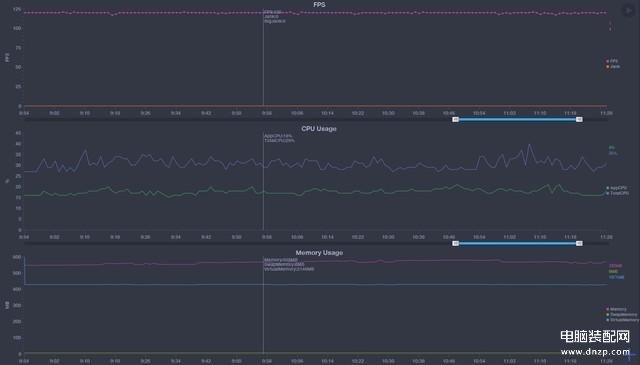Image resolution: width=640 pixels, height=365 pixels.
Task: Click right handle of CPU range slider
Action: [579, 243]
